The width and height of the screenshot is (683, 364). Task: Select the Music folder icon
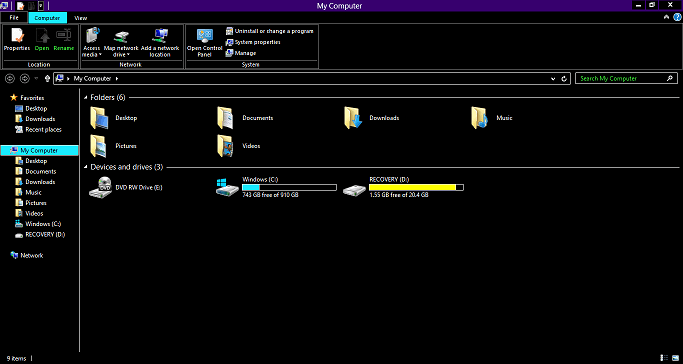pyautogui.click(x=480, y=118)
